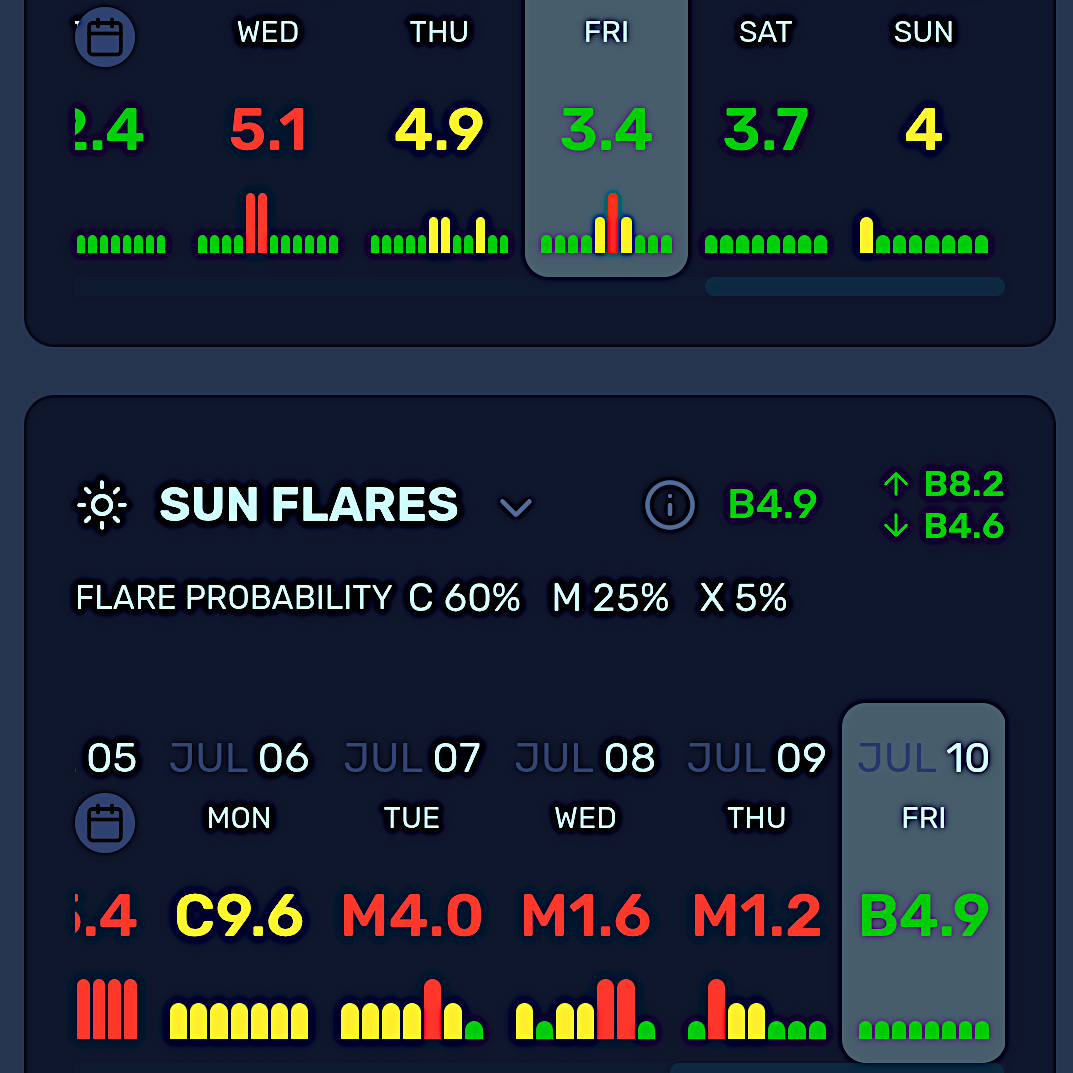The image size is (1073, 1073).
Task: Tap Monday's yellow flare bar chart
Action: tap(239, 1021)
